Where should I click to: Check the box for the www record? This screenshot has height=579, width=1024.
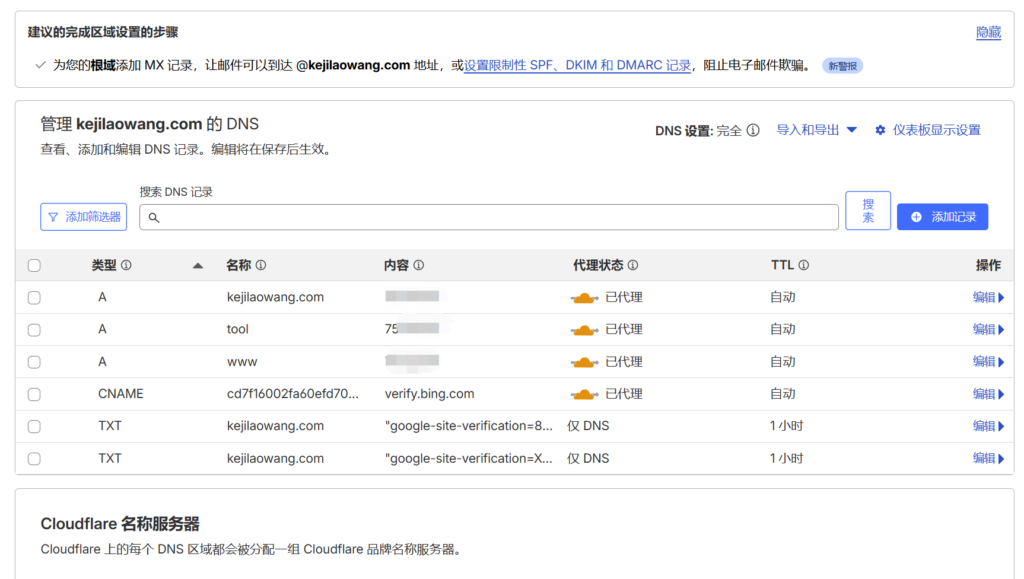[34, 362]
